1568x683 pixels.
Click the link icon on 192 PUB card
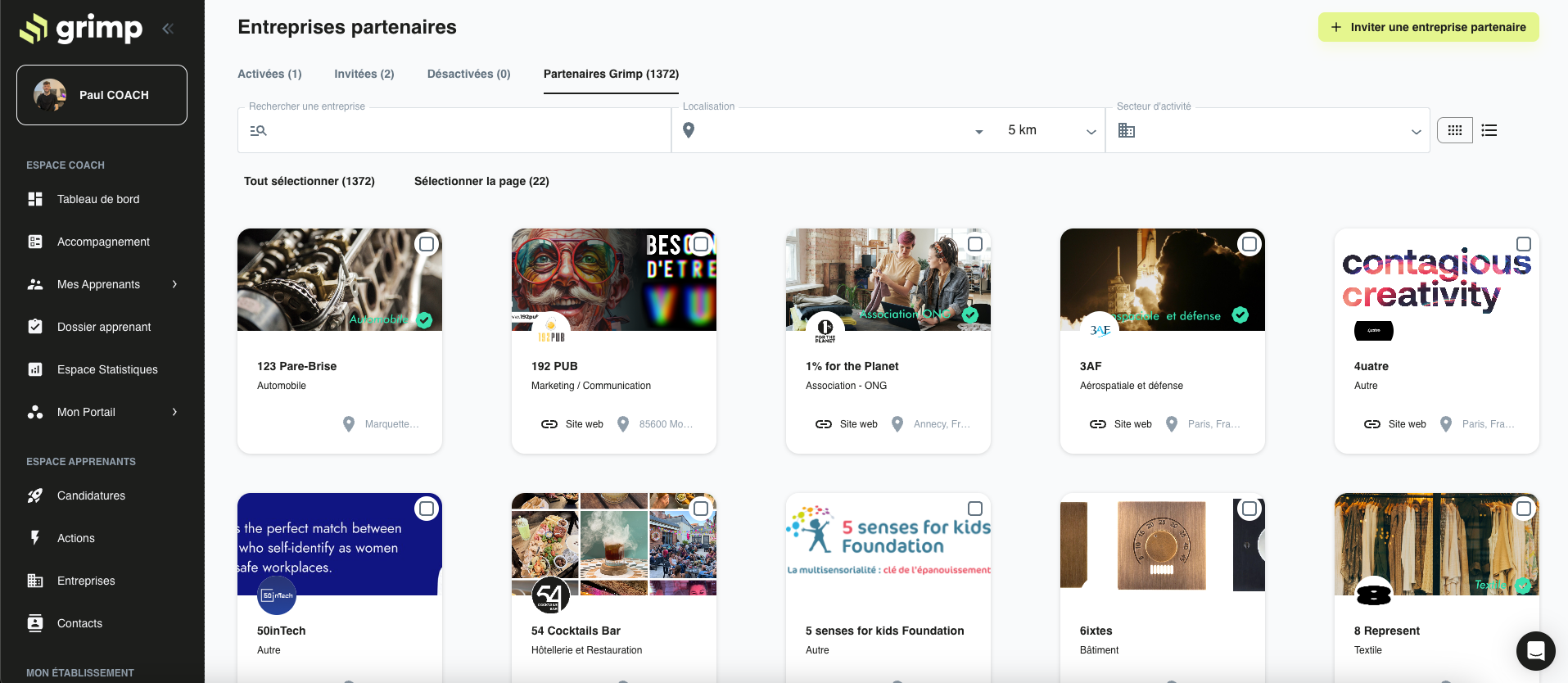click(549, 424)
